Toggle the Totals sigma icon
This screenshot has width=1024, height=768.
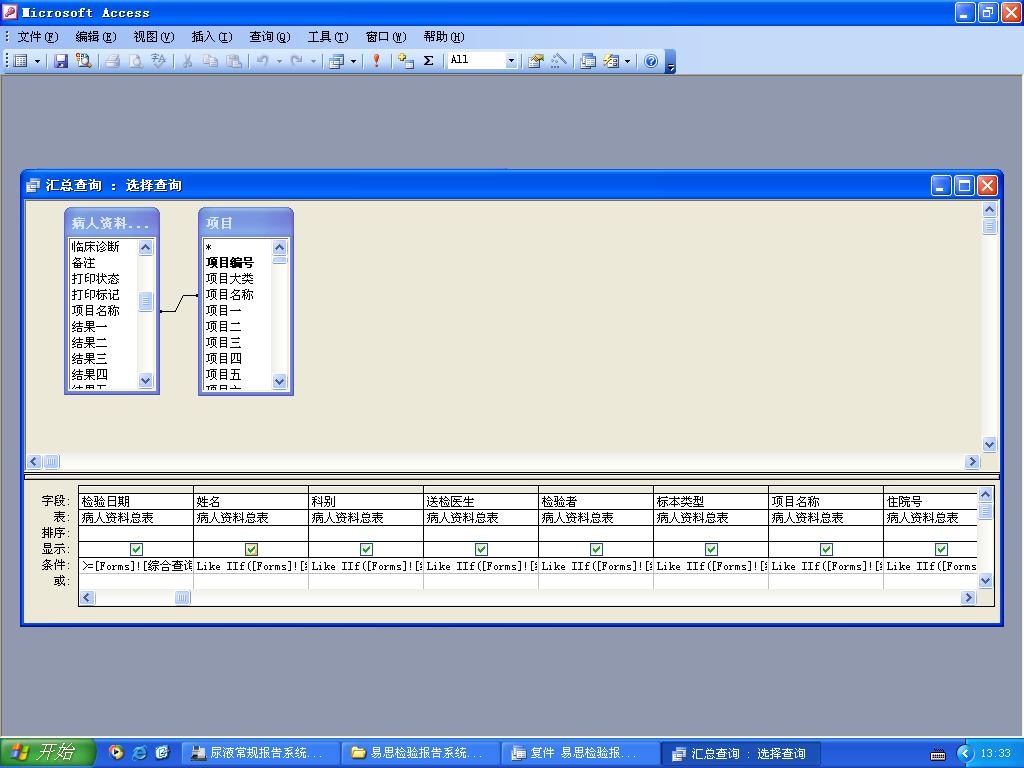(429, 61)
